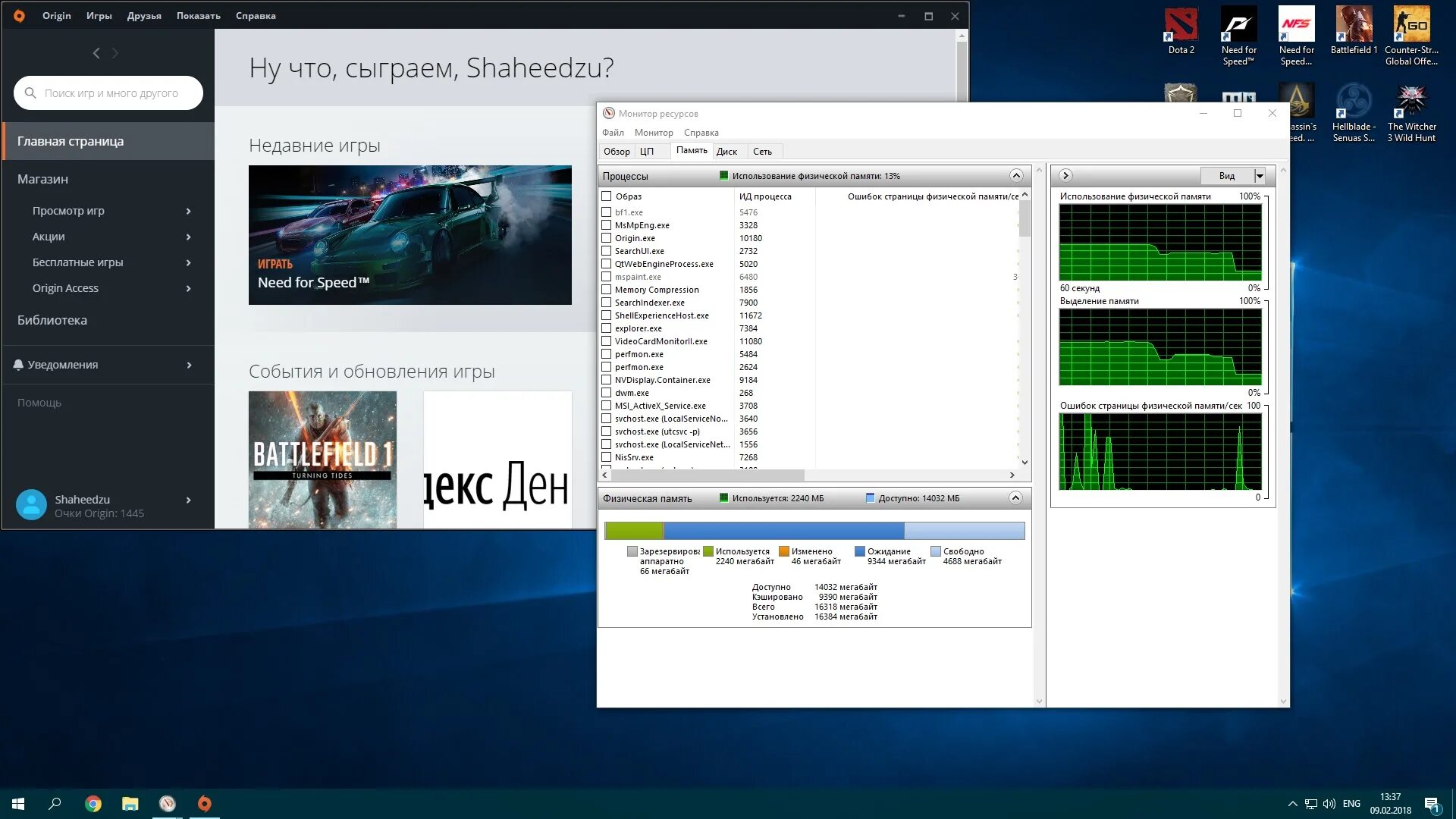
Task: Open the Need for Speed recent game tile
Action: coord(410,235)
